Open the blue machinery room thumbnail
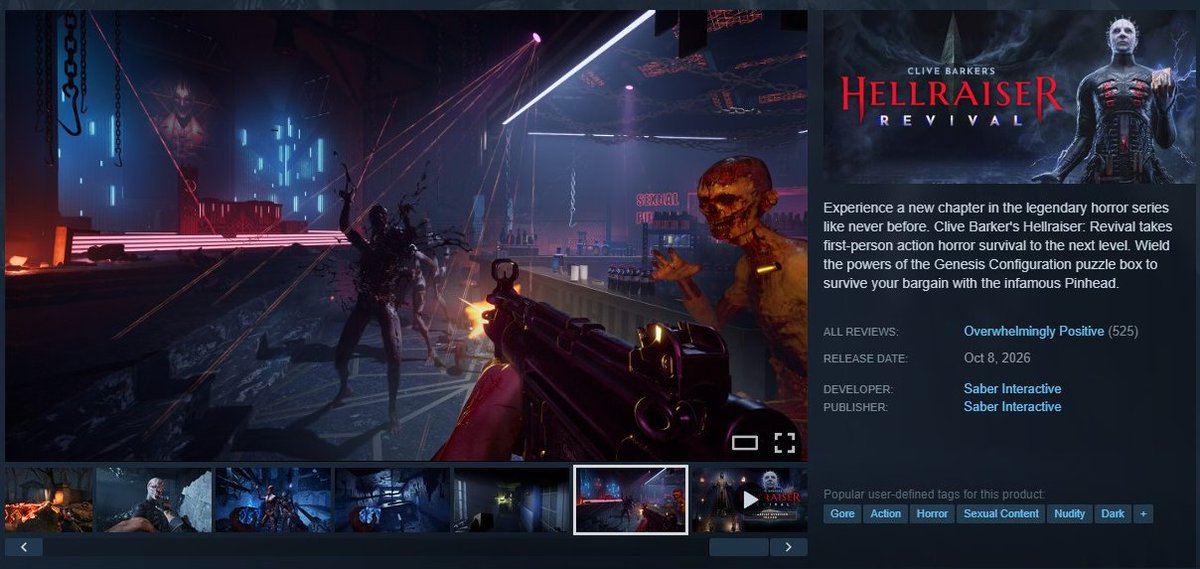This screenshot has width=1200, height=569. (392, 499)
